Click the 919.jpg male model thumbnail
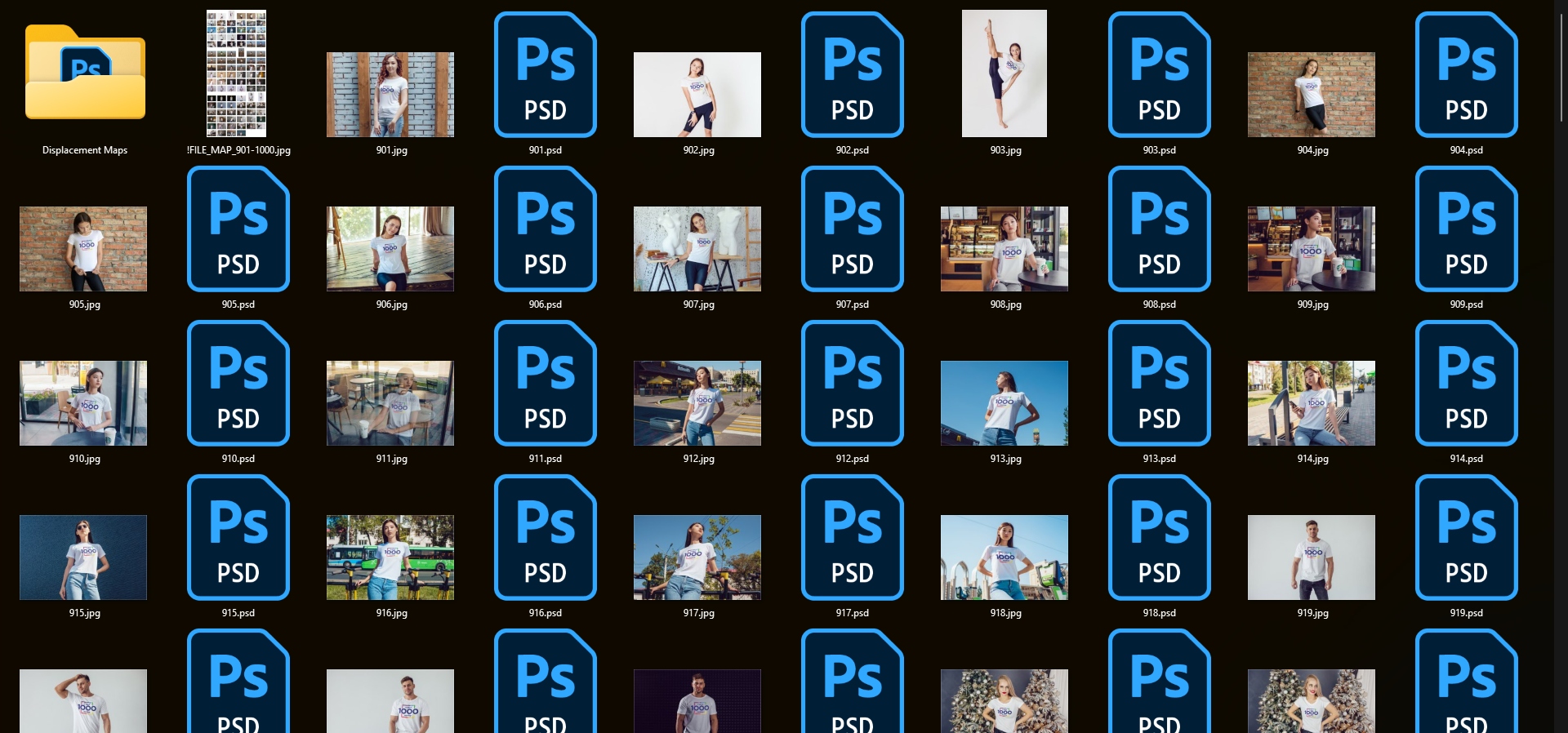The height and width of the screenshot is (733, 1568). coord(1311,558)
